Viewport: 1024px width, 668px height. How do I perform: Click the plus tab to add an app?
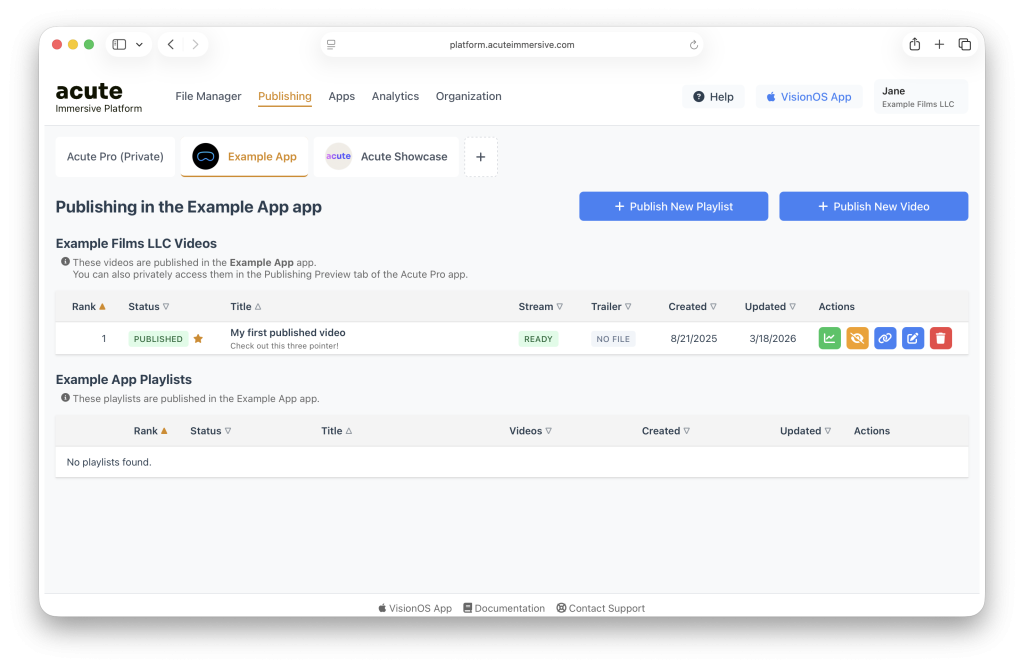(x=481, y=157)
